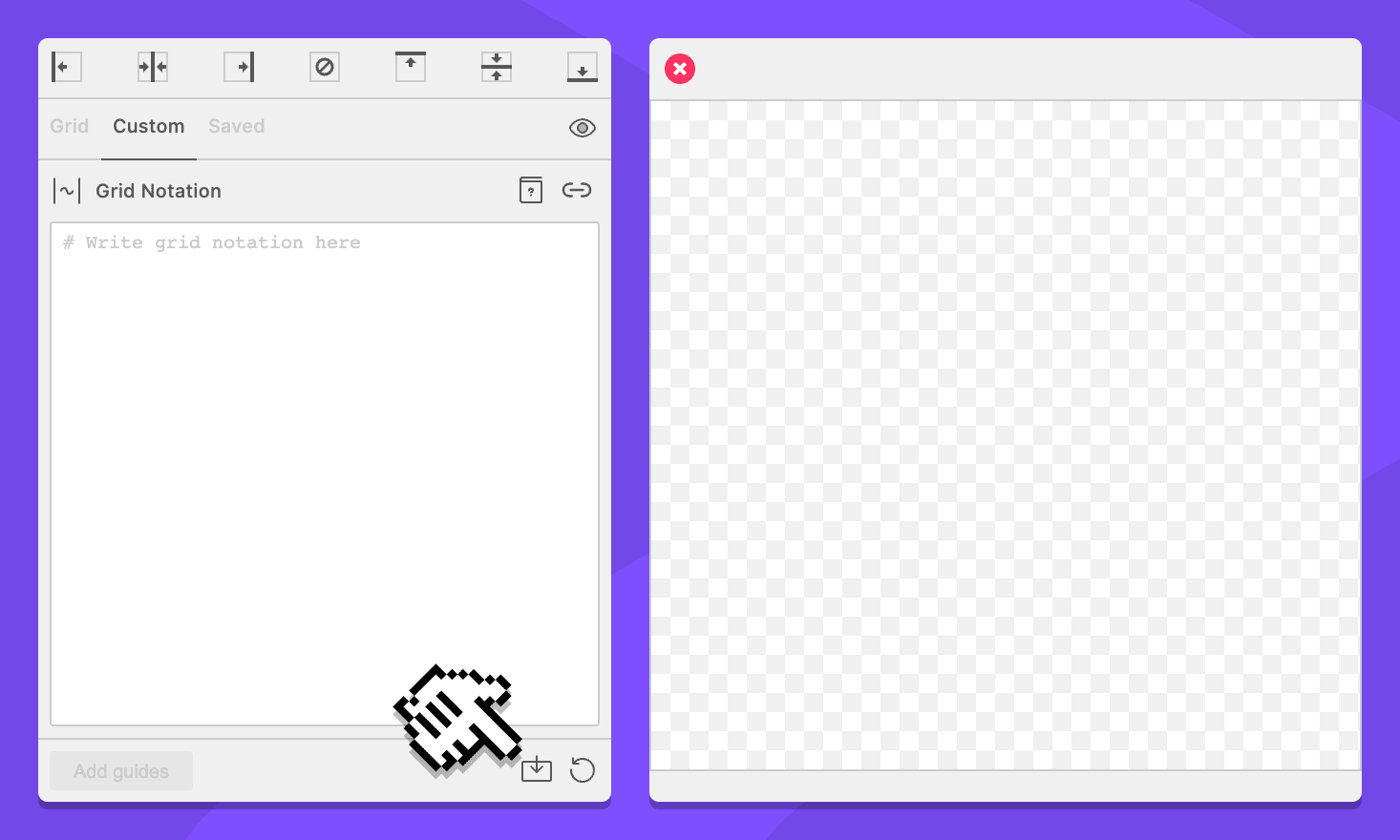This screenshot has height=840, width=1400.
Task: Switch to the Grid tab
Action: [70, 126]
